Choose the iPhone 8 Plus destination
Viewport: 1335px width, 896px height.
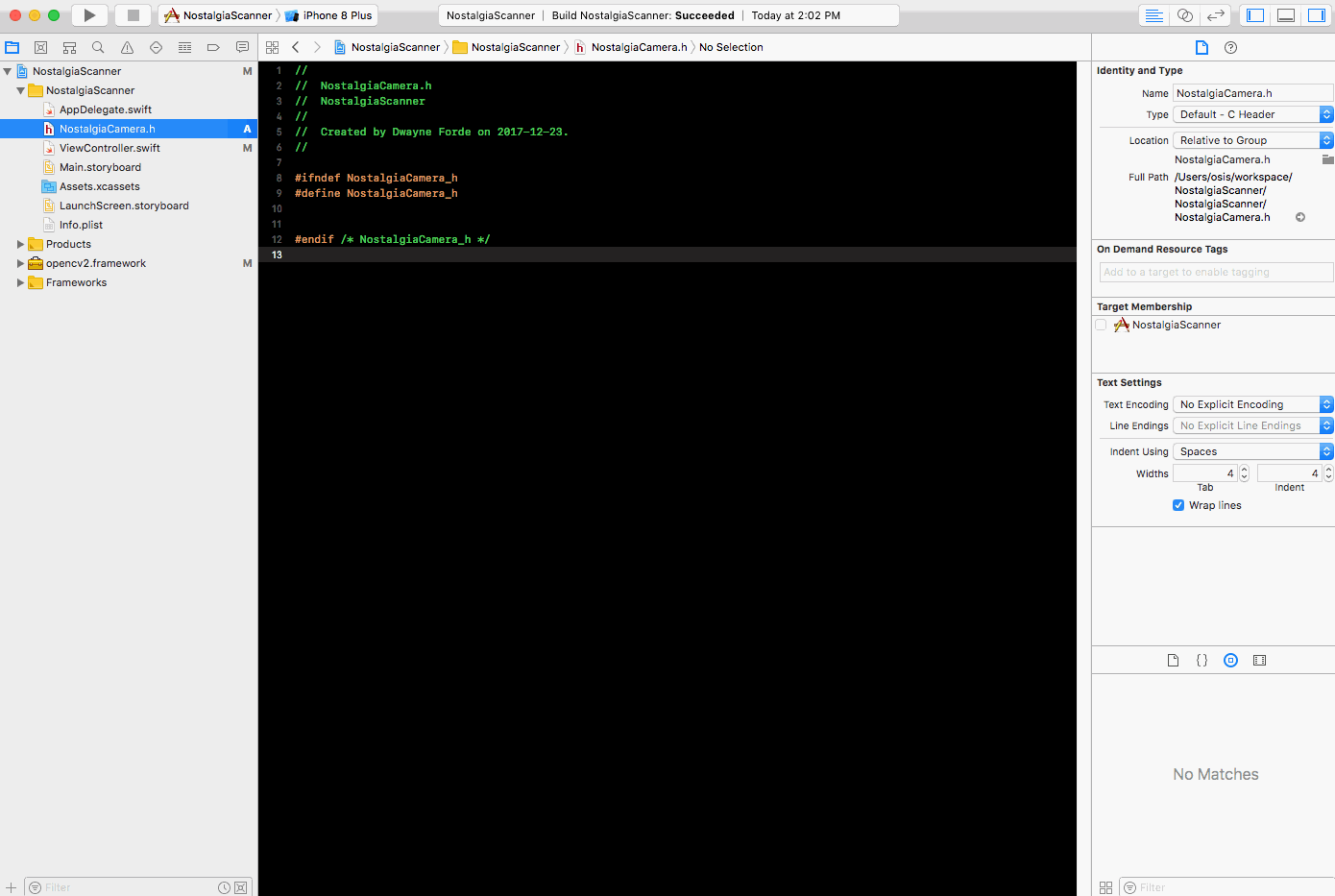coord(328,15)
